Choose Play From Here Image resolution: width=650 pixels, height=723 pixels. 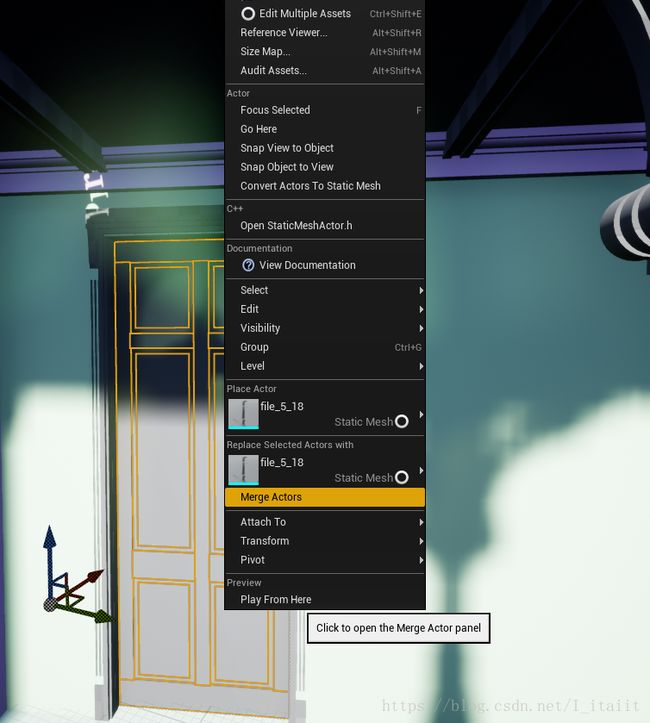(x=325, y=599)
